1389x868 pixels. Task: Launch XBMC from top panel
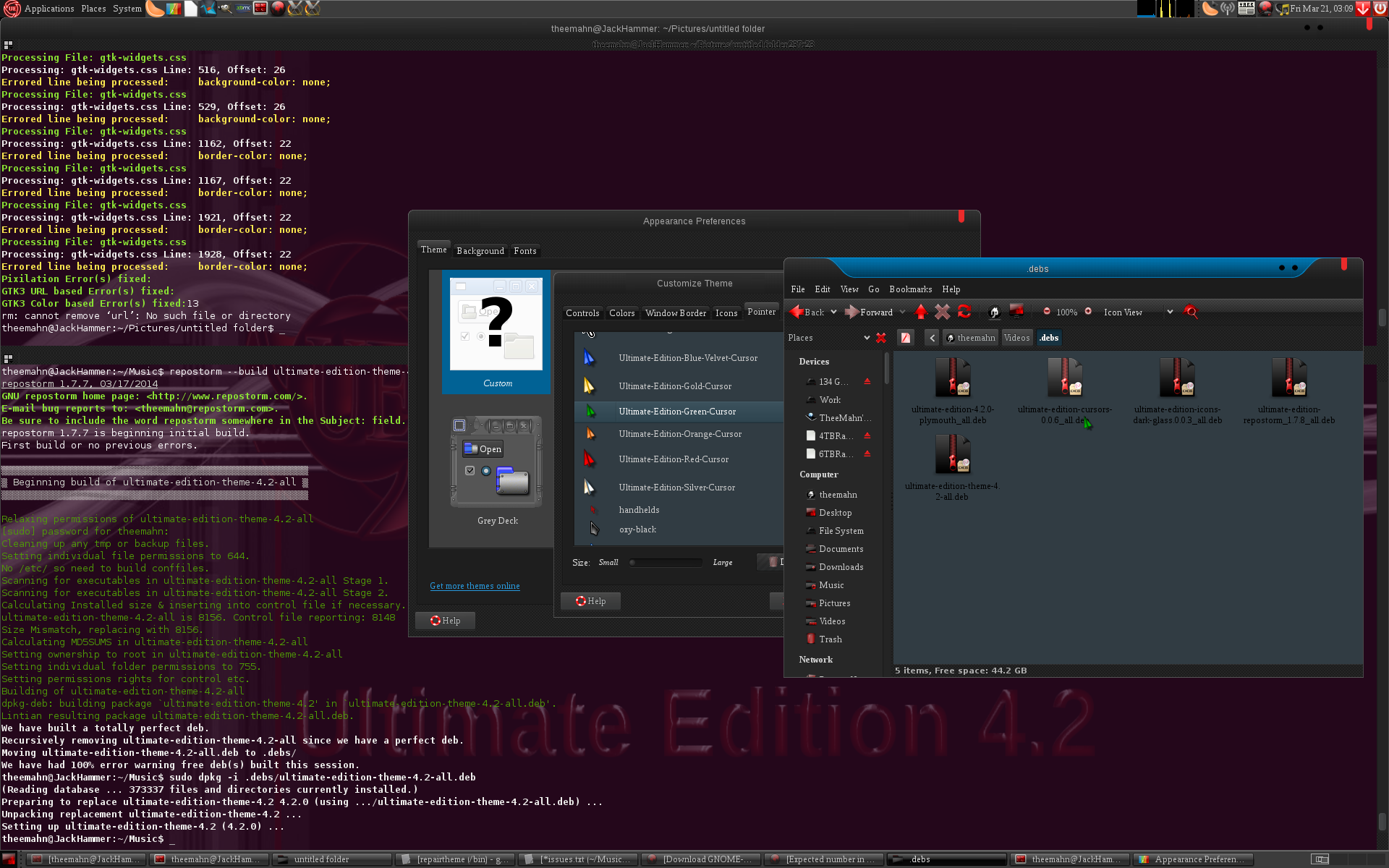point(243,9)
